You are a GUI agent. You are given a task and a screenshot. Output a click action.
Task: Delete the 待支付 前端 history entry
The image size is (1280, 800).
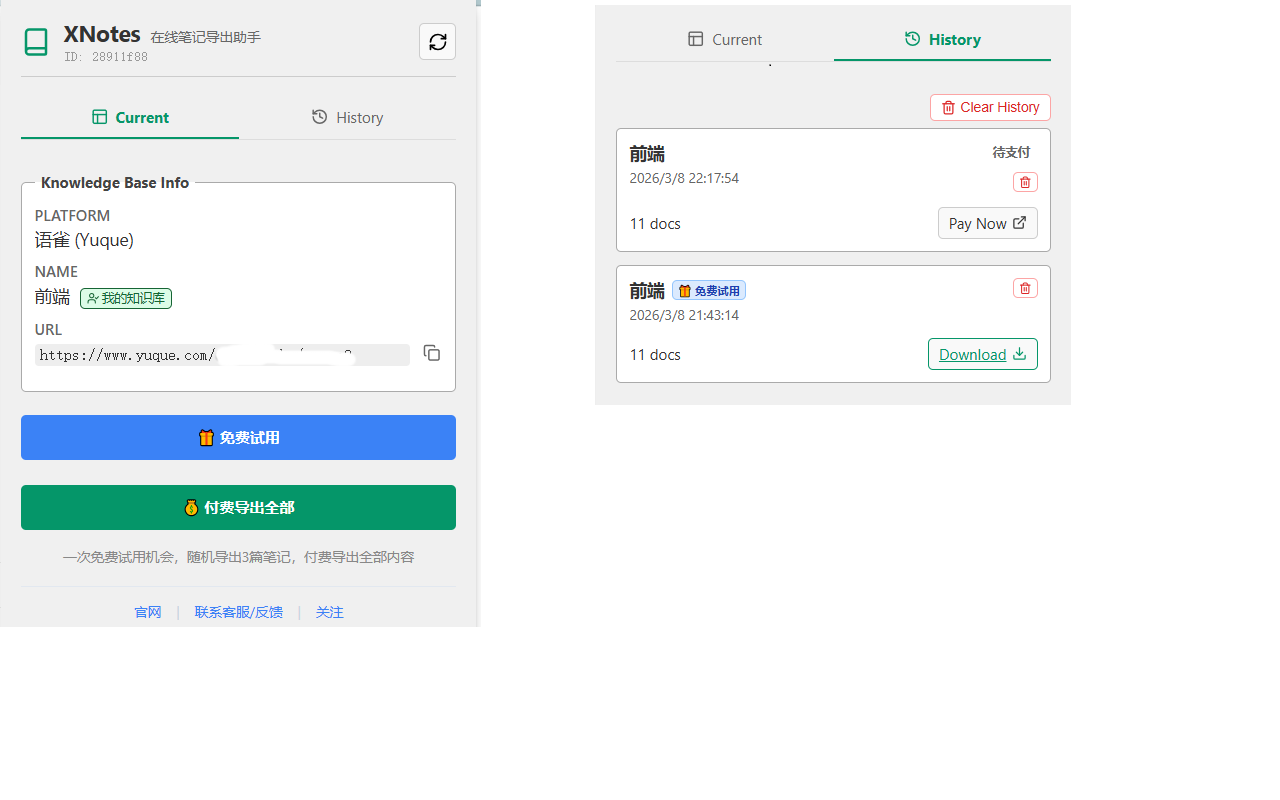pos(1025,182)
